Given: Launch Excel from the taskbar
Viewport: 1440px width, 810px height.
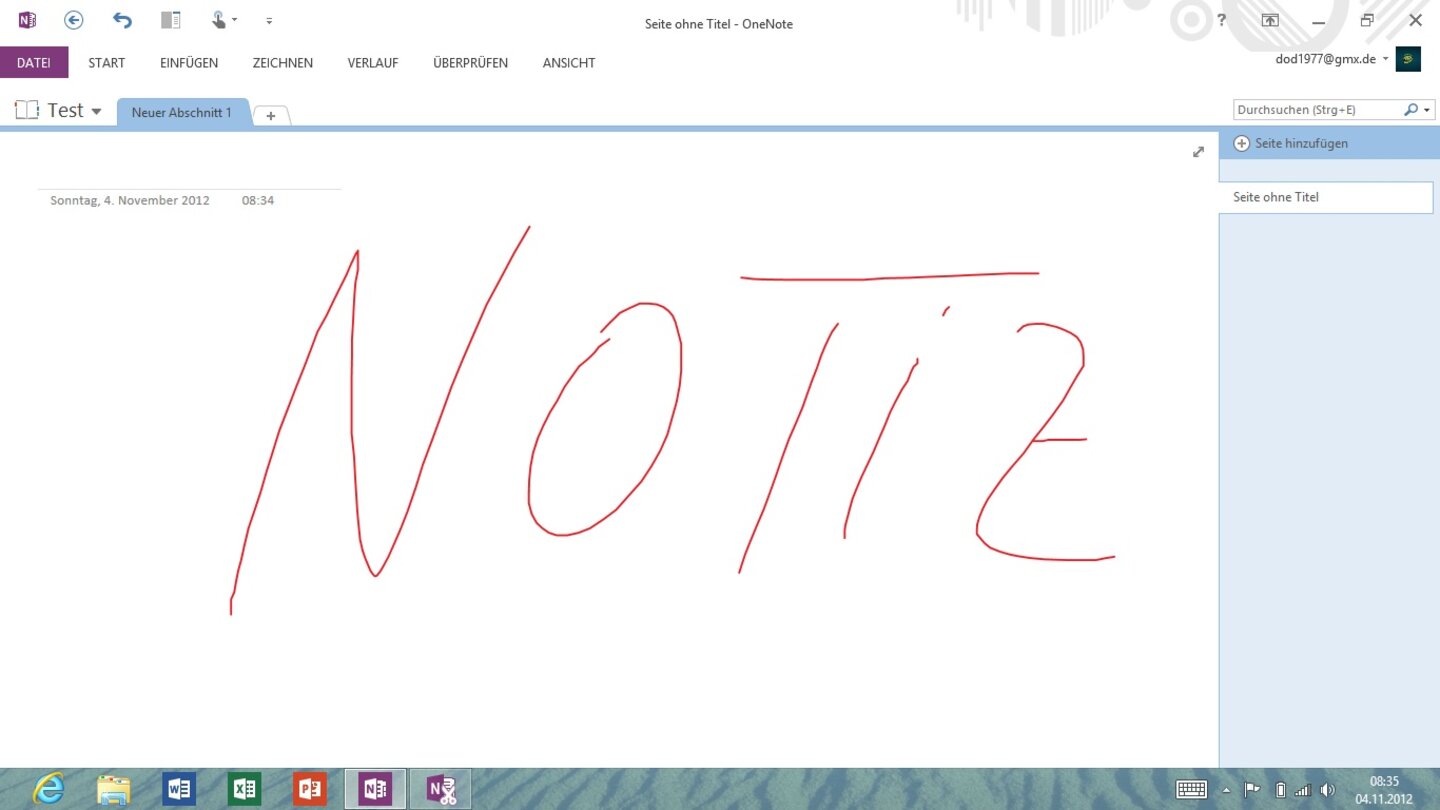Looking at the screenshot, I should click(x=244, y=789).
